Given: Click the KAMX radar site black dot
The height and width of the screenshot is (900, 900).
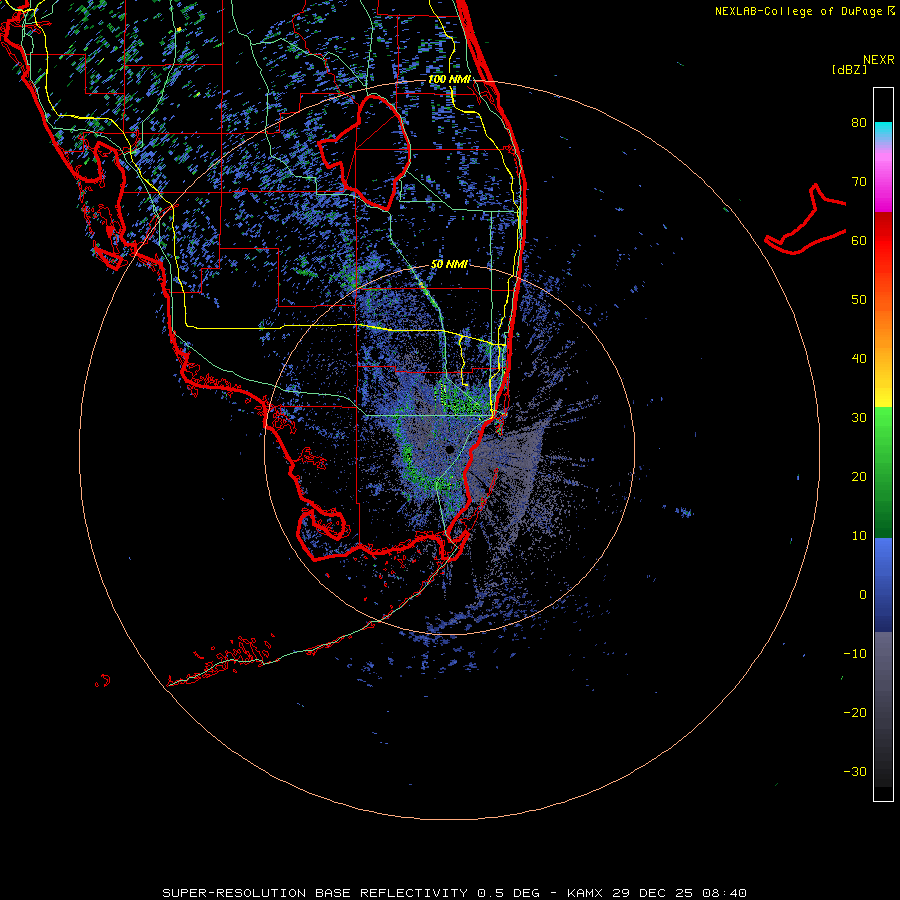Looking at the screenshot, I should click(x=449, y=449).
